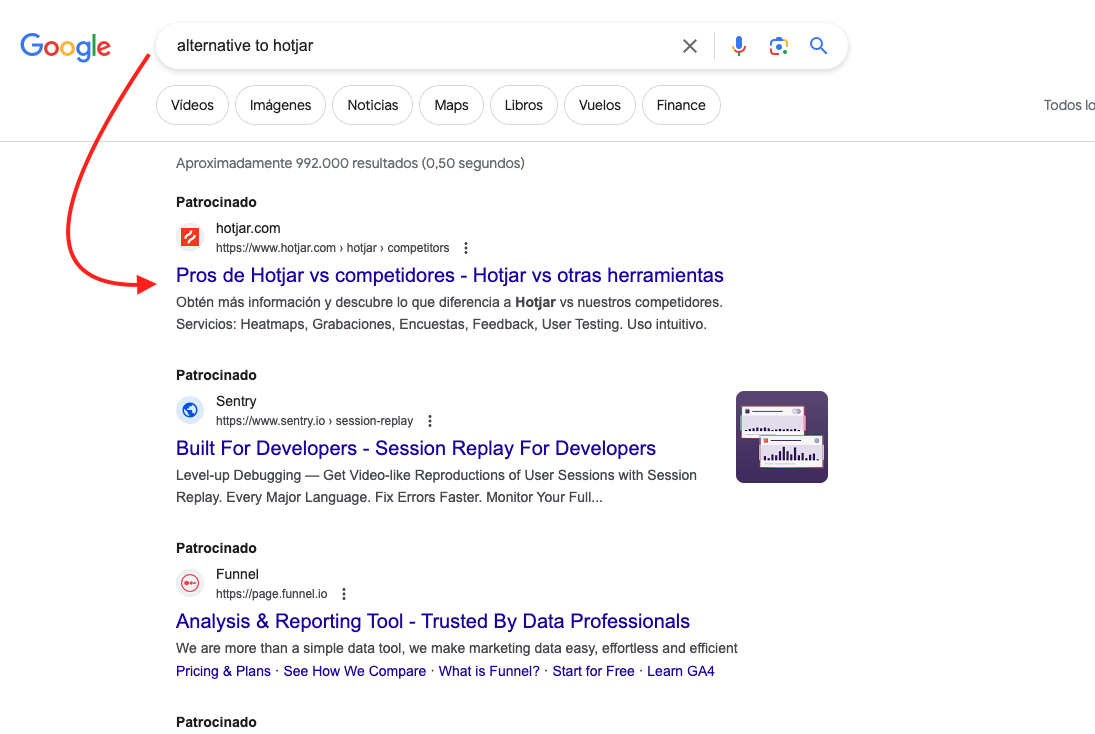Viewport: 1095px width, 734px height.
Task: Click the Sentry site name
Action: [236, 402]
